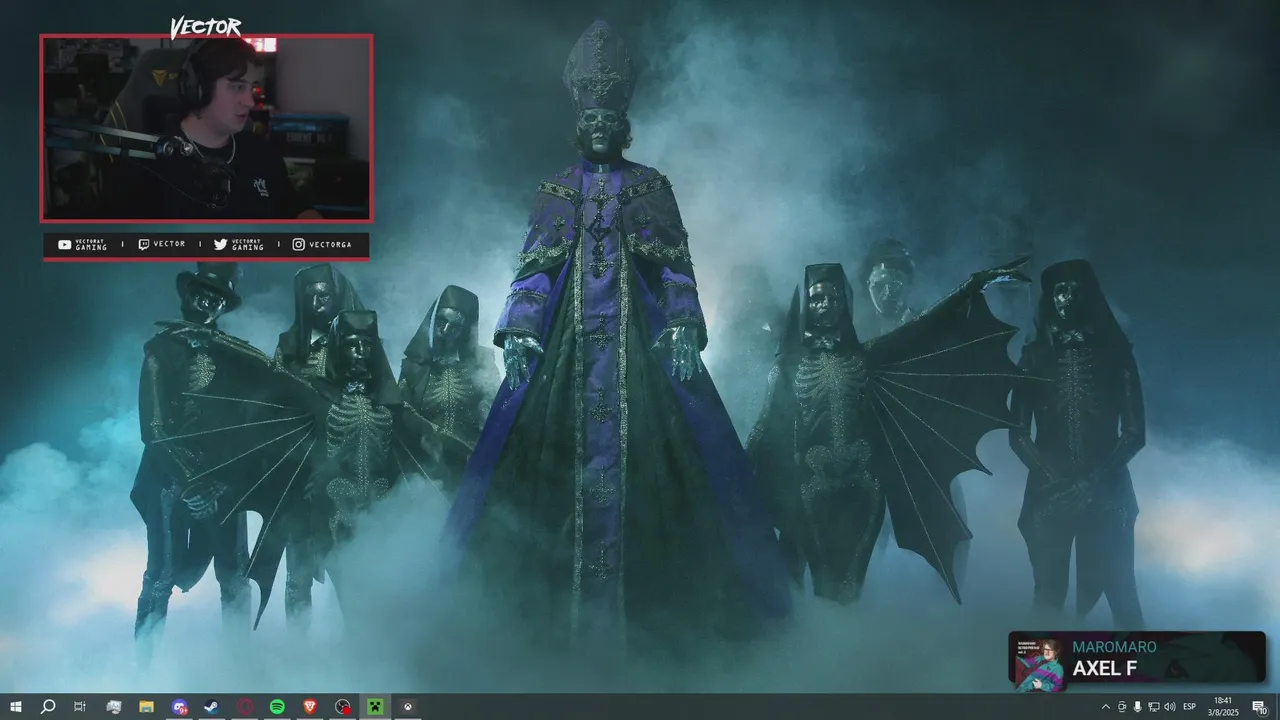Open the taskbar search magnifier

(47, 707)
